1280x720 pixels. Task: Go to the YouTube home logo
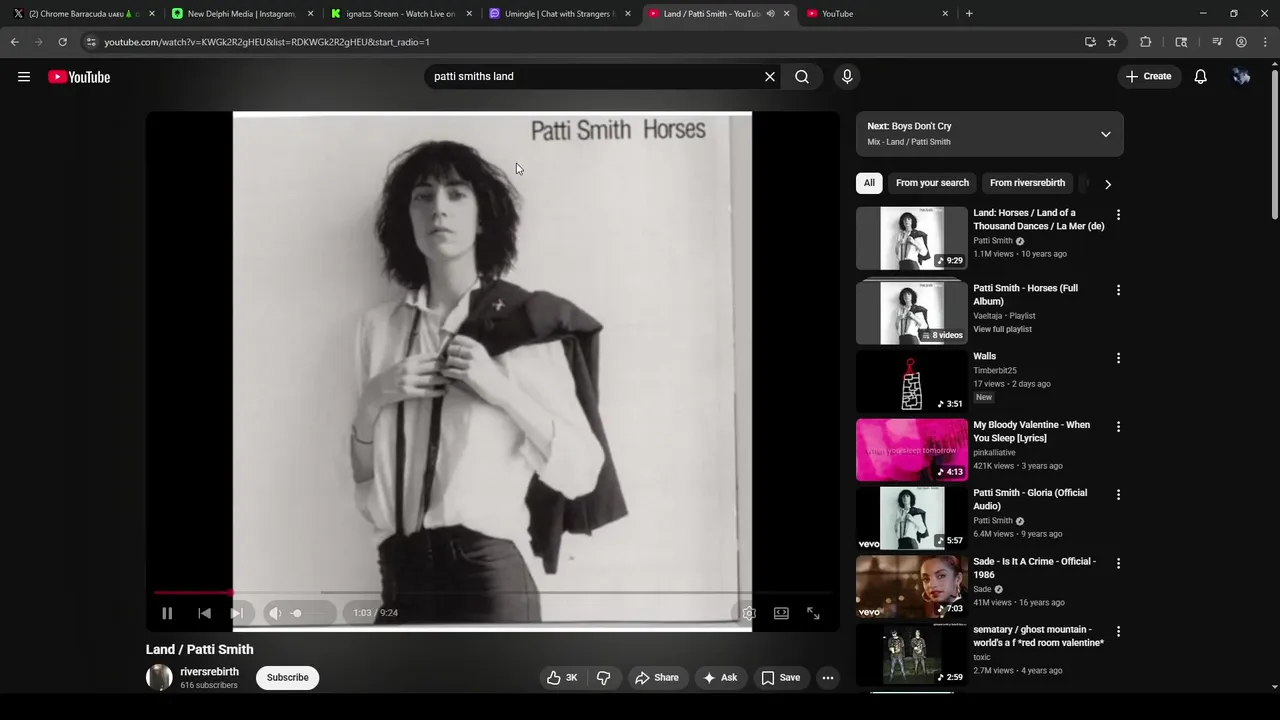[79, 77]
